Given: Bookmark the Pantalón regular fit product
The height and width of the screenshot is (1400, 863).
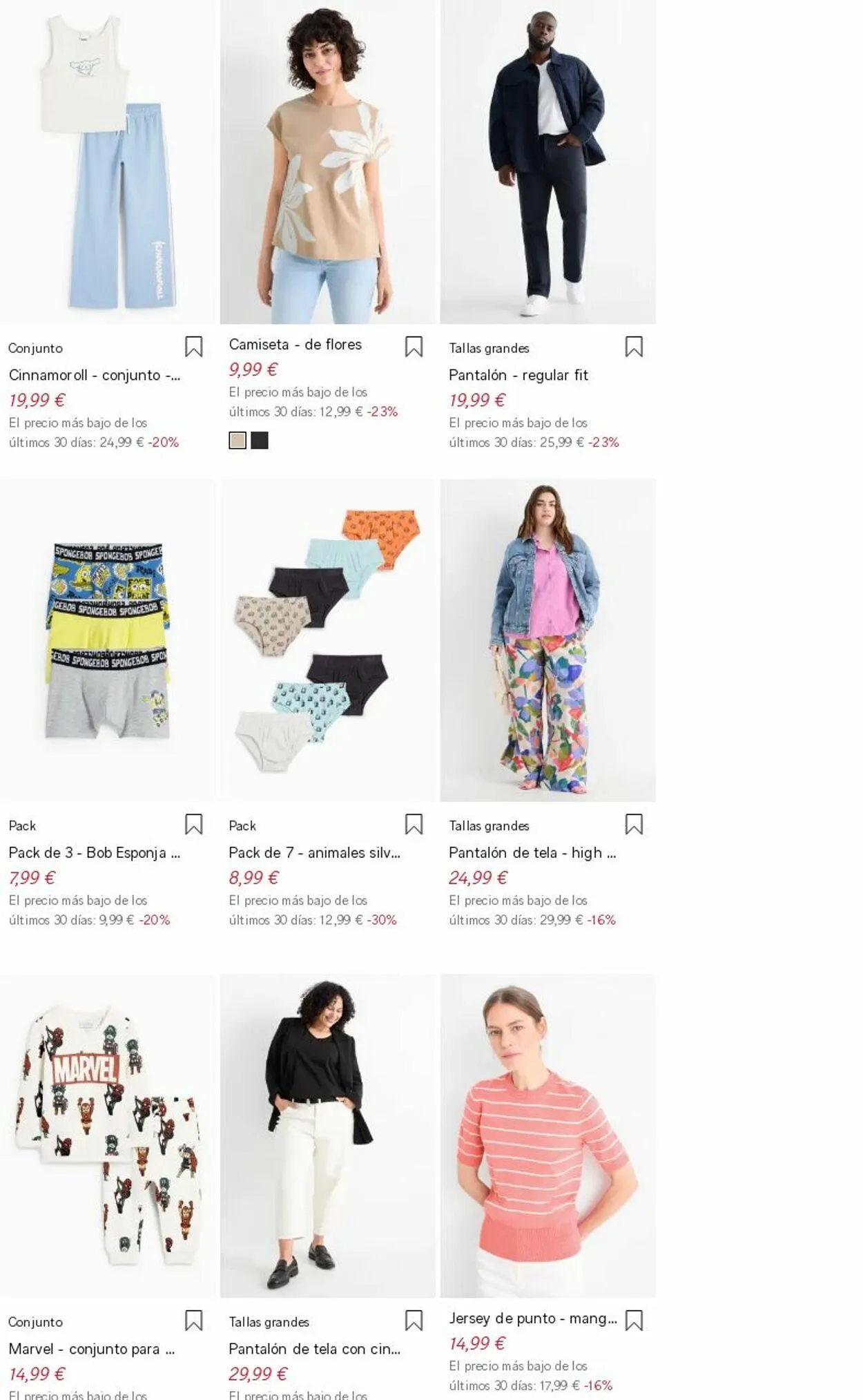Looking at the screenshot, I should 634,347.
